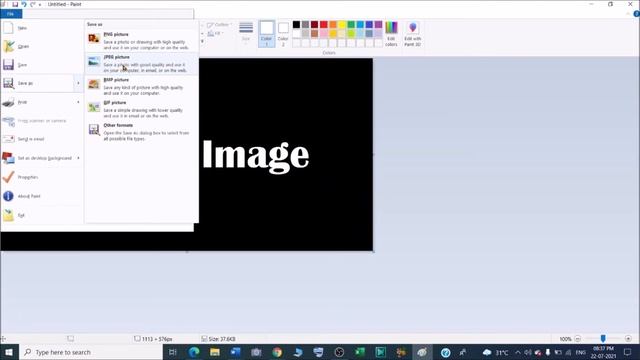Click the JPEG picture icon
This screenshot has height=360, width=640.
point(94,62)
